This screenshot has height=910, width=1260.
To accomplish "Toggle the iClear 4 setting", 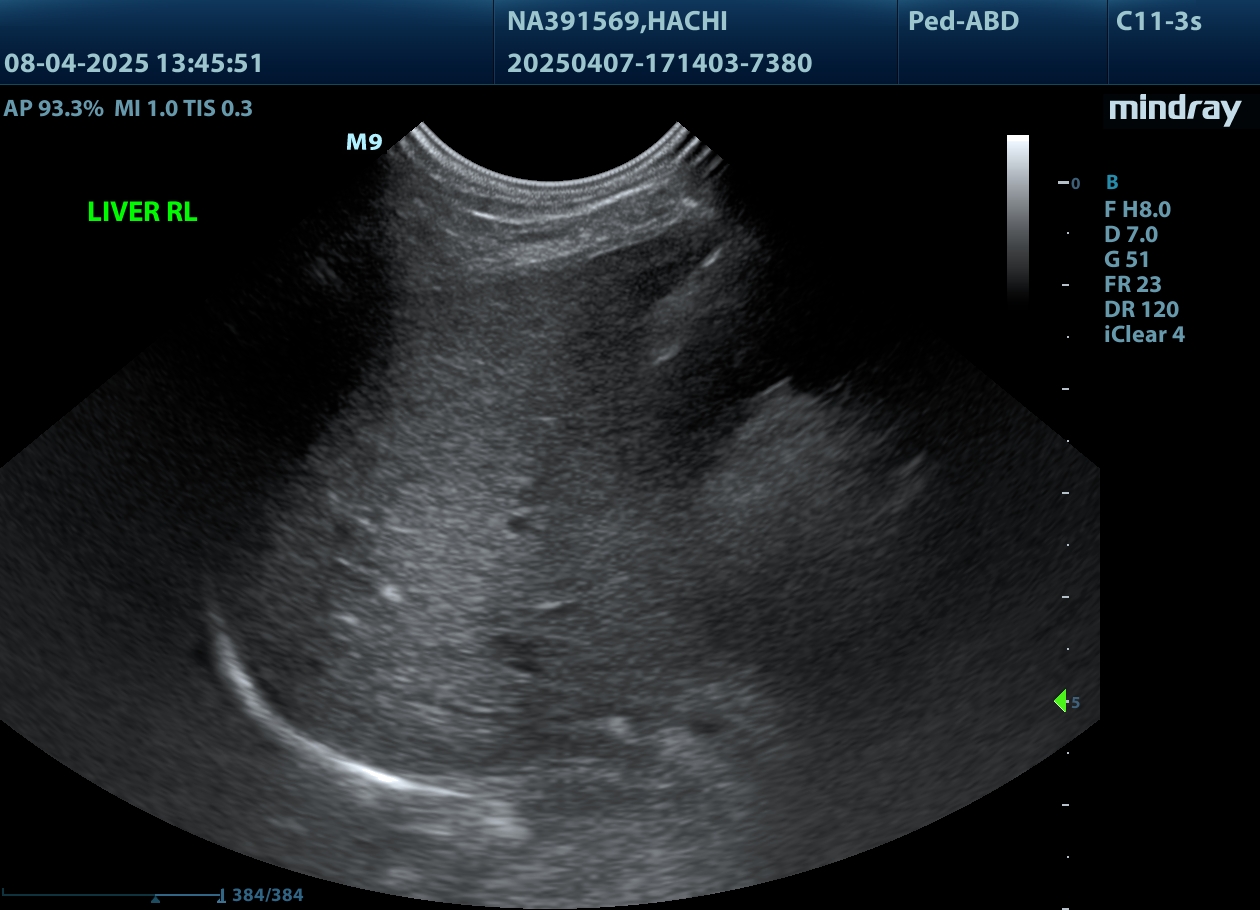I will (x=1144, y=334).
